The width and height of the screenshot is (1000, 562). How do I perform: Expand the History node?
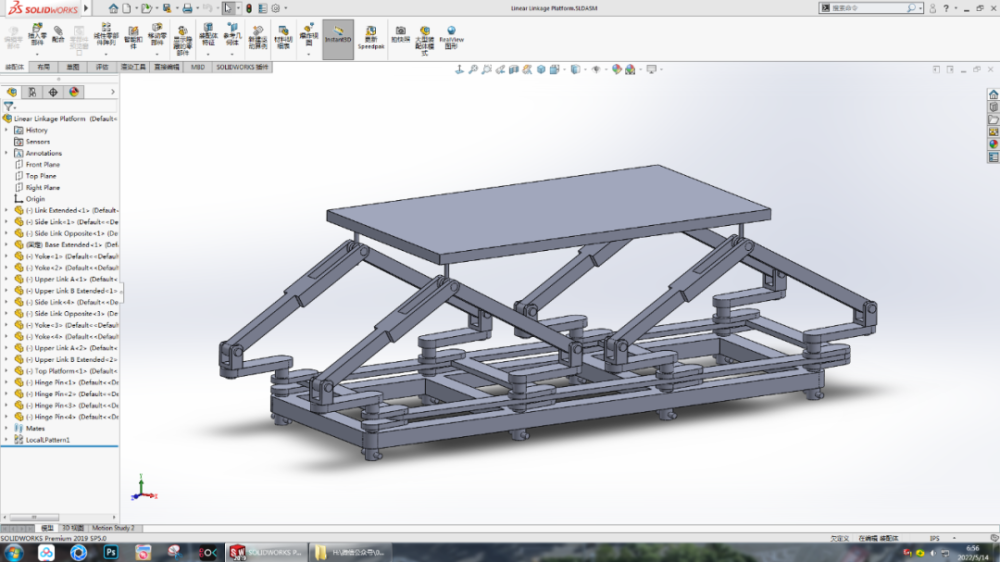coord(6,130)
